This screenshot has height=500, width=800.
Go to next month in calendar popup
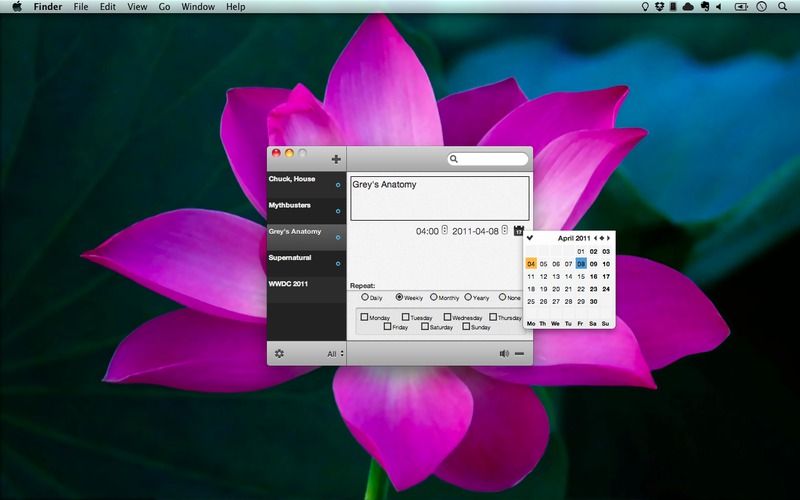(608, 238)
